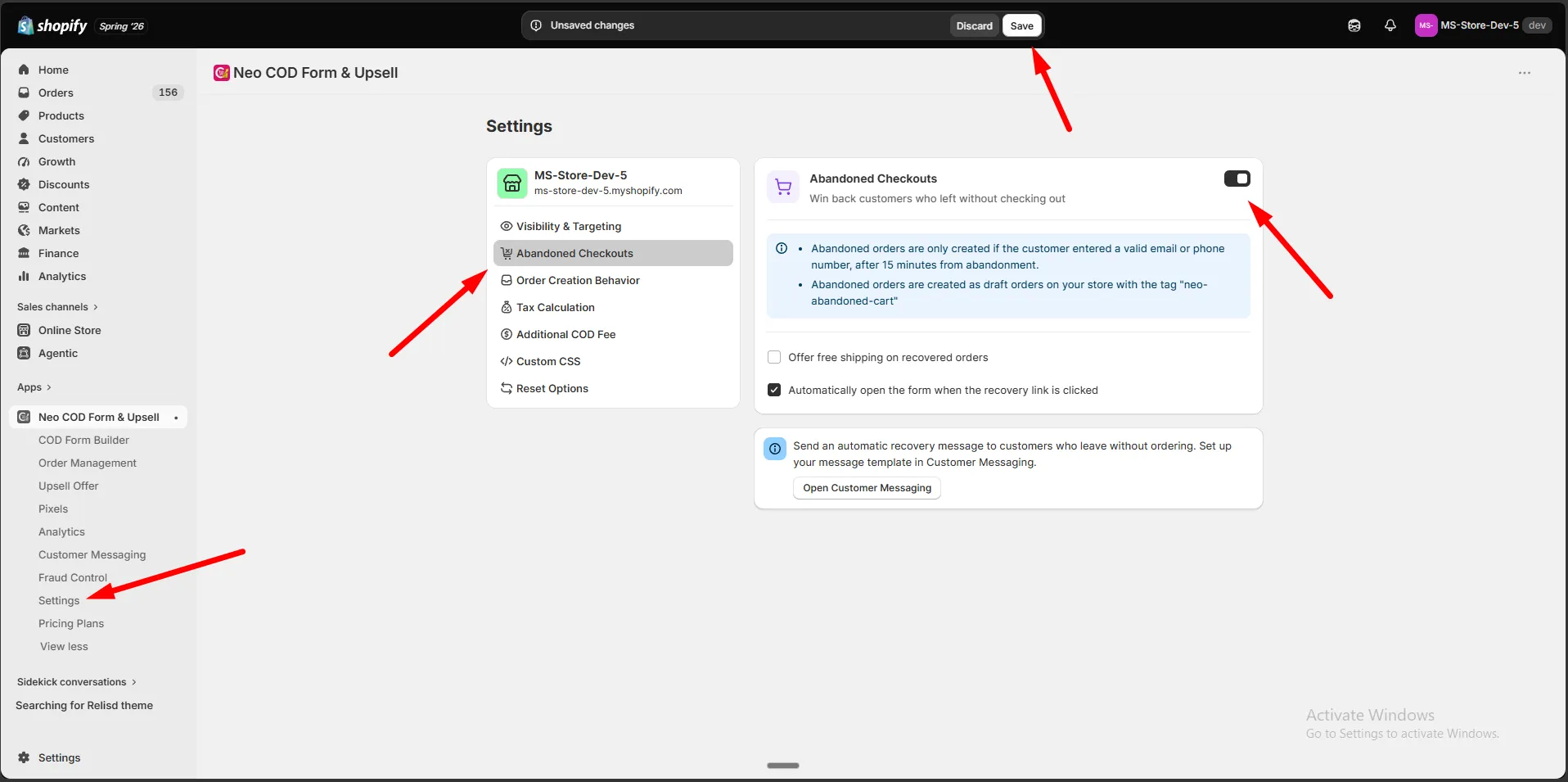Viewport: 1568px width, 782px height.
Task: Click the Growth icon in sidebar
Action: tap(24, 161)
